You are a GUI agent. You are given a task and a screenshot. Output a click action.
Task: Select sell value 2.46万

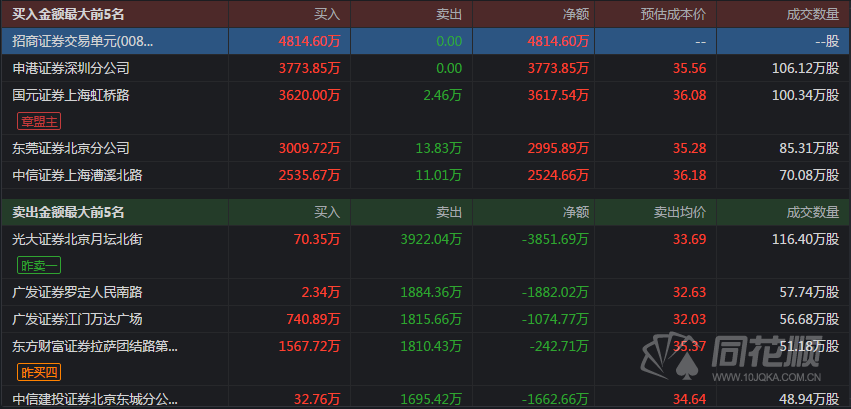[x=441, y=95]
